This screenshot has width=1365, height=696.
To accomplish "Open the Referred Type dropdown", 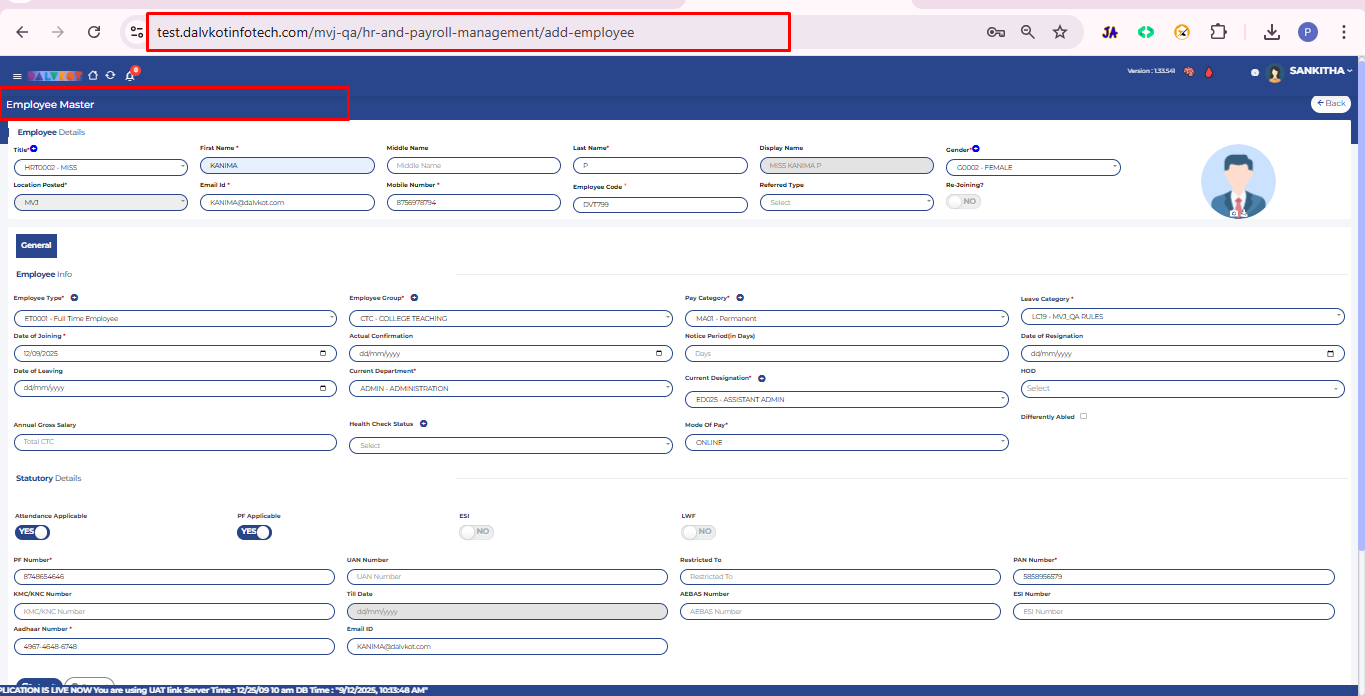I will click(846, 202).
